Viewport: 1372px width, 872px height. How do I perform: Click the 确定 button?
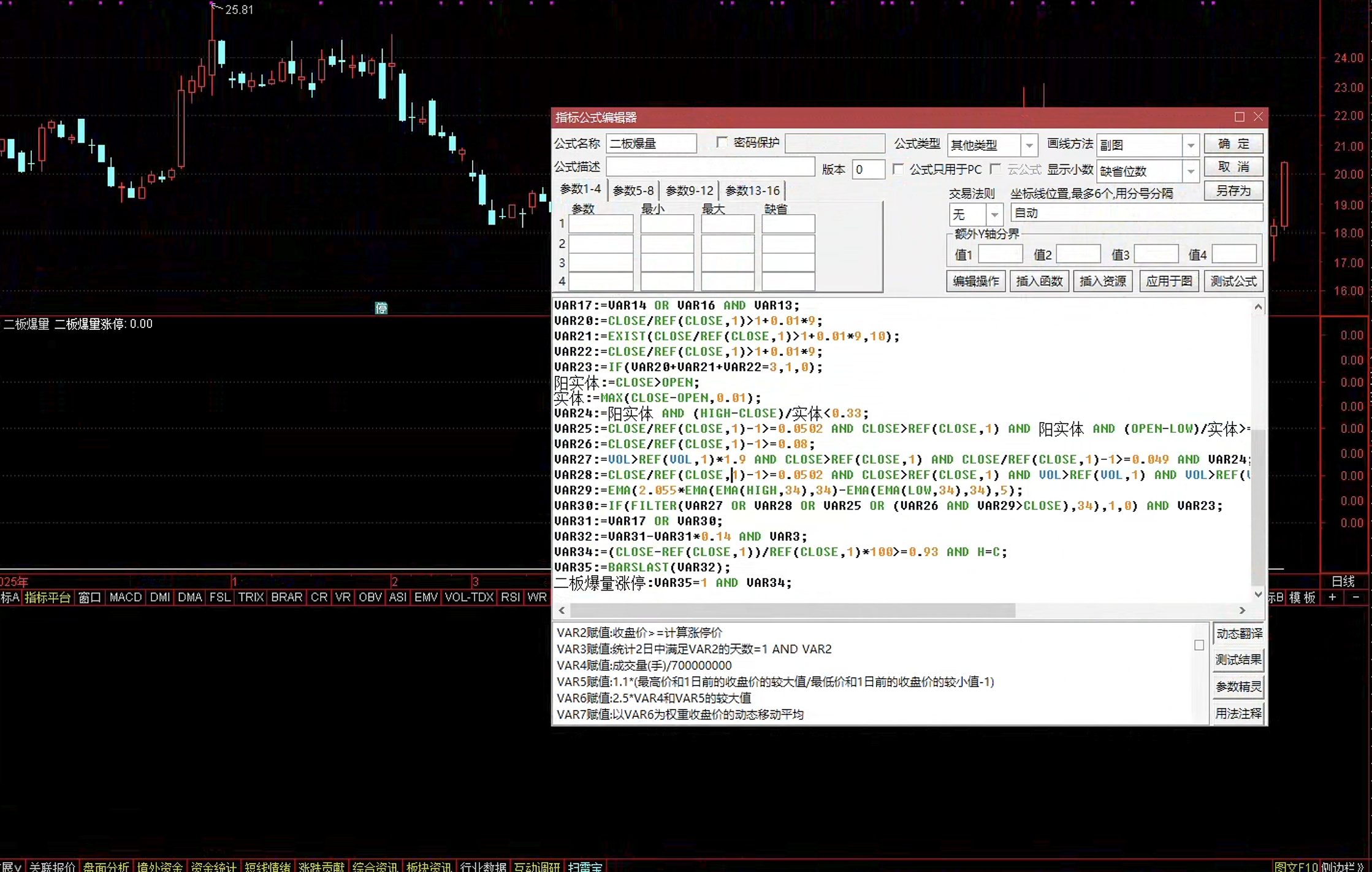coord(1233,143)
